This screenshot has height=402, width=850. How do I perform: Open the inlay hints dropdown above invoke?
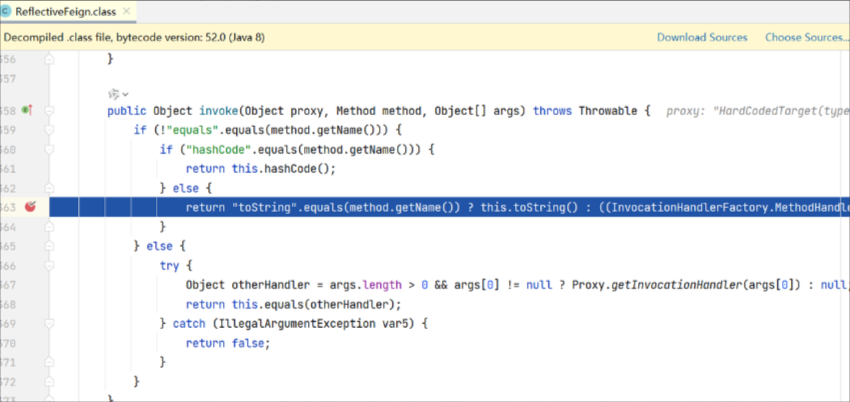pyautogui.click(x=118, y=94)
